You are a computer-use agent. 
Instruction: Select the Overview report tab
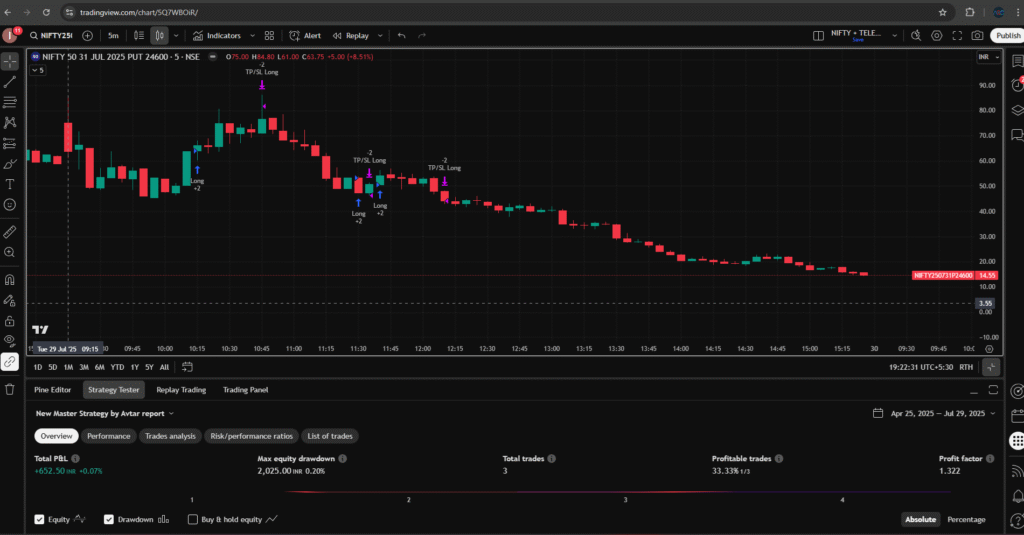56,436
